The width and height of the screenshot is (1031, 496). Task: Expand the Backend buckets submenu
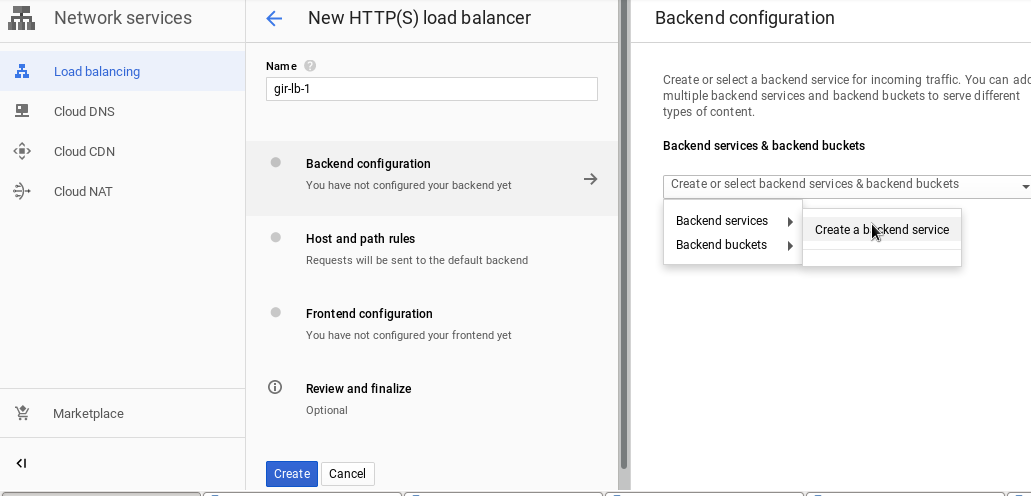point(732,245)
